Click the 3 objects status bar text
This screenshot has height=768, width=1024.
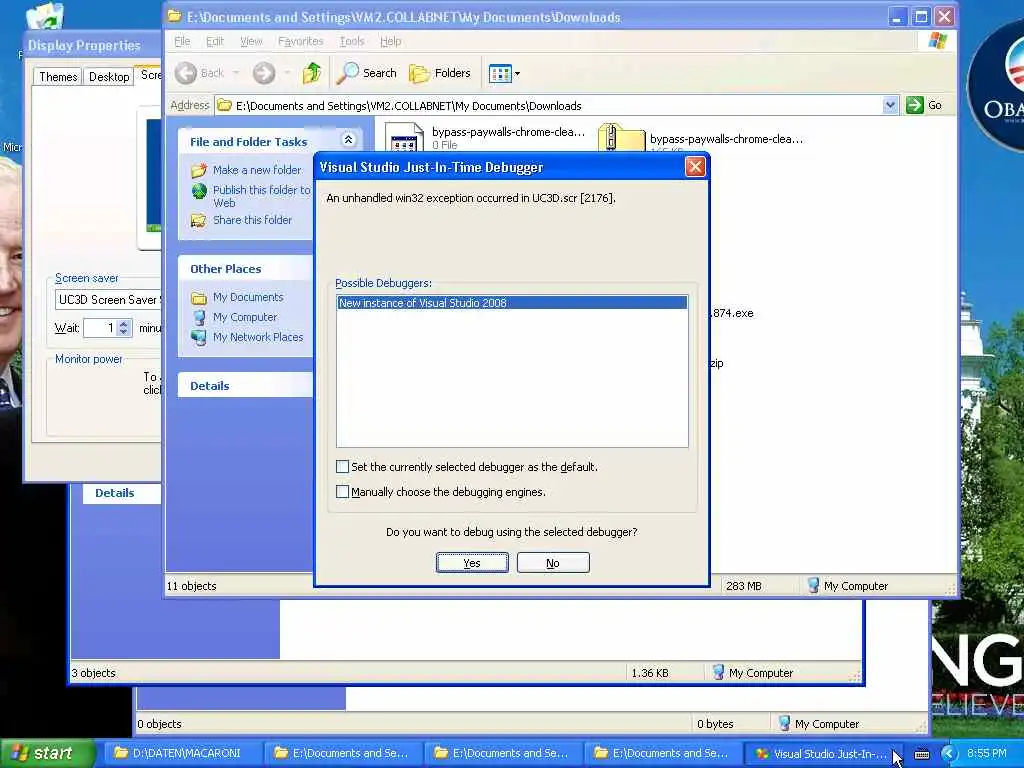click(93, 673)
